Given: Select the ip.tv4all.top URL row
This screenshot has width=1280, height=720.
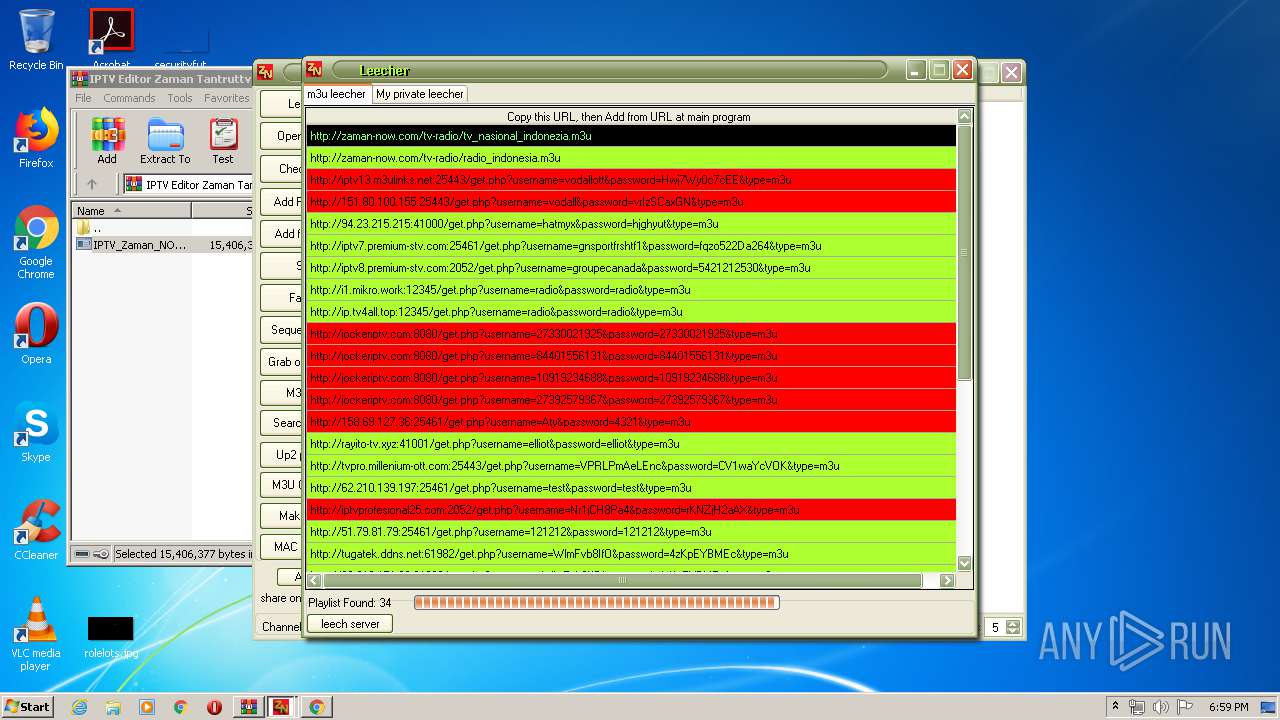Looking at the screenshot, I should [631, 312].
